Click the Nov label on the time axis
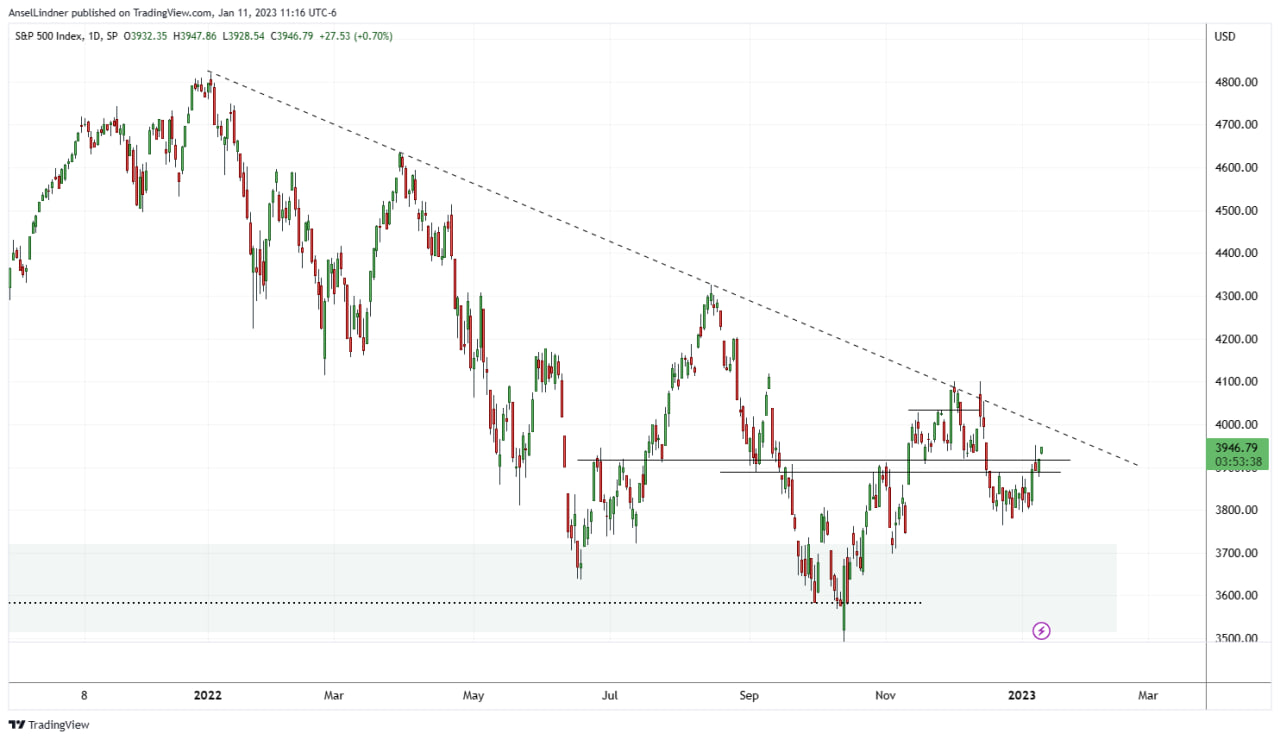 (x=885, y=695)
